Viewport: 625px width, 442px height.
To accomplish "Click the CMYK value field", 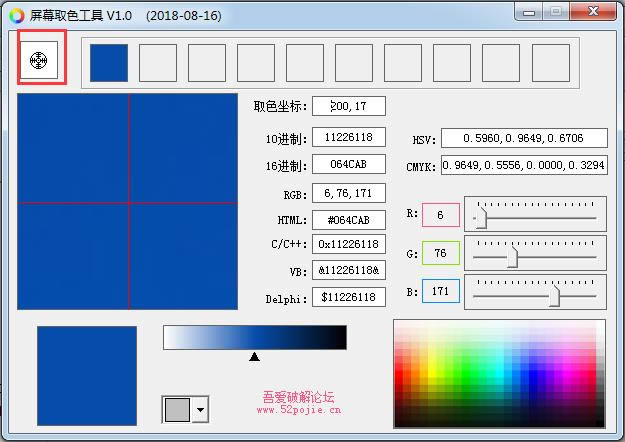I will tap(524, 166).
